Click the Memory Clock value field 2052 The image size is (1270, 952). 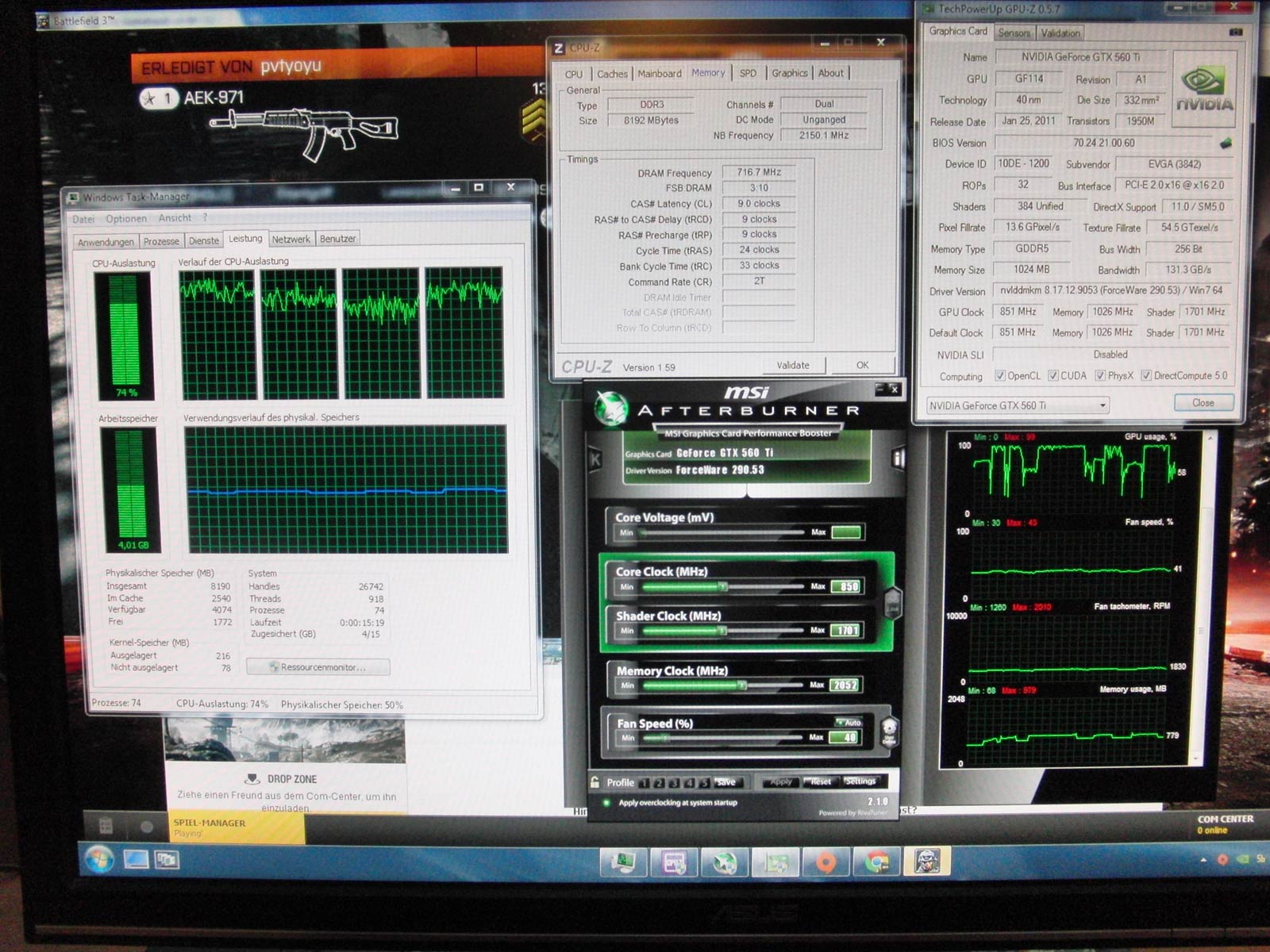pos(845,685)
